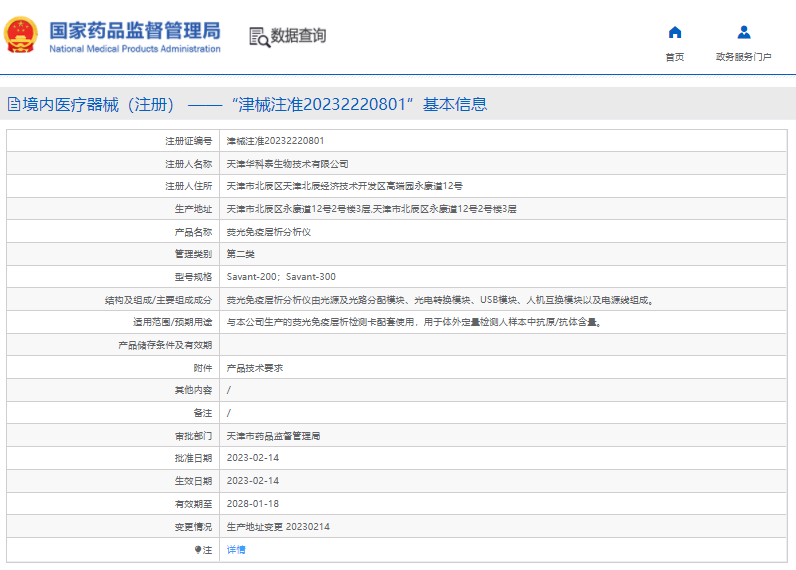Viewport: 796px width, 570px height.
Task: Select change record 生产地址变更 20230214
Action: tap(278, 527)
